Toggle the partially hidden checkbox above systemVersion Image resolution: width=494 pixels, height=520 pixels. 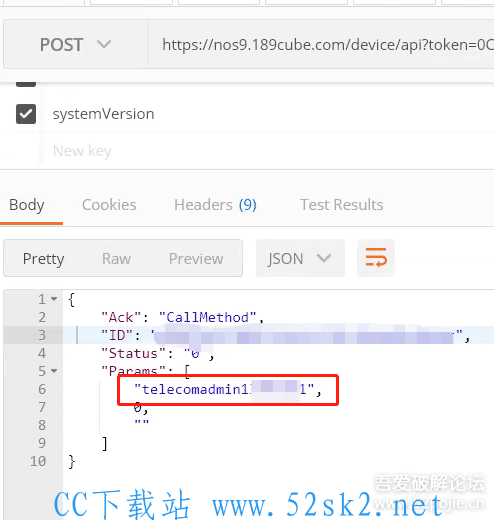click(x=26, y=83)
